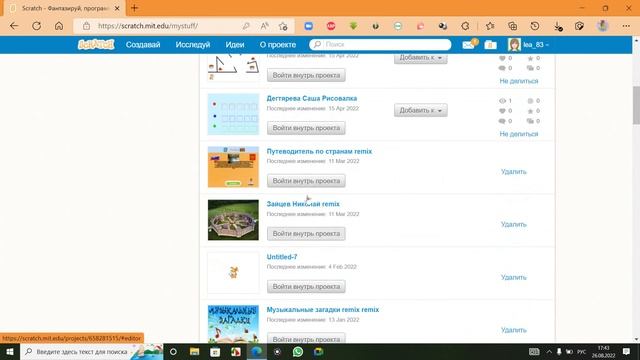Open browser History icon
The image size is (640, 360).
click(x=535, y=26)
